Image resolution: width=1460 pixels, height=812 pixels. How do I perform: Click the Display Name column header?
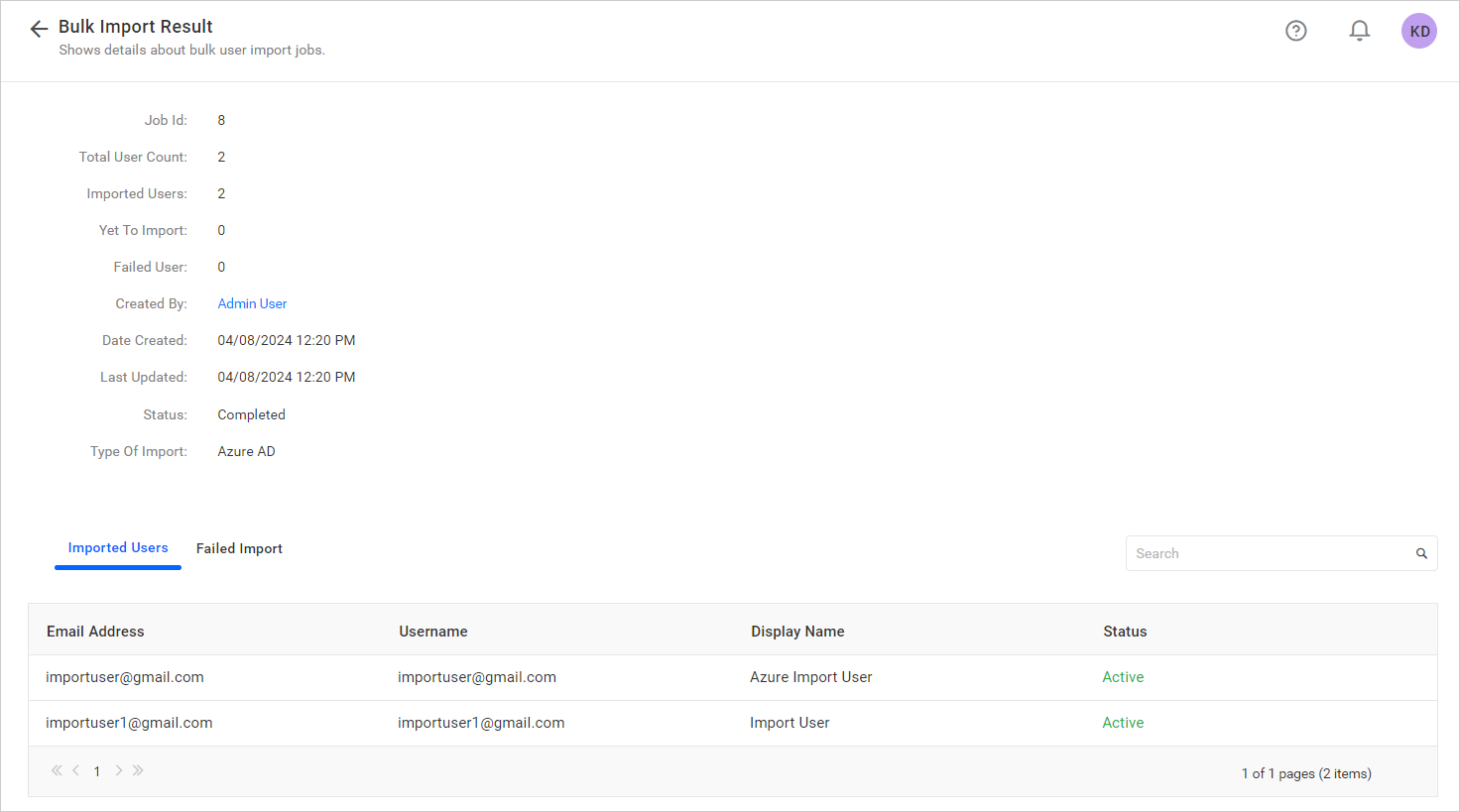[x=797, y=631]
